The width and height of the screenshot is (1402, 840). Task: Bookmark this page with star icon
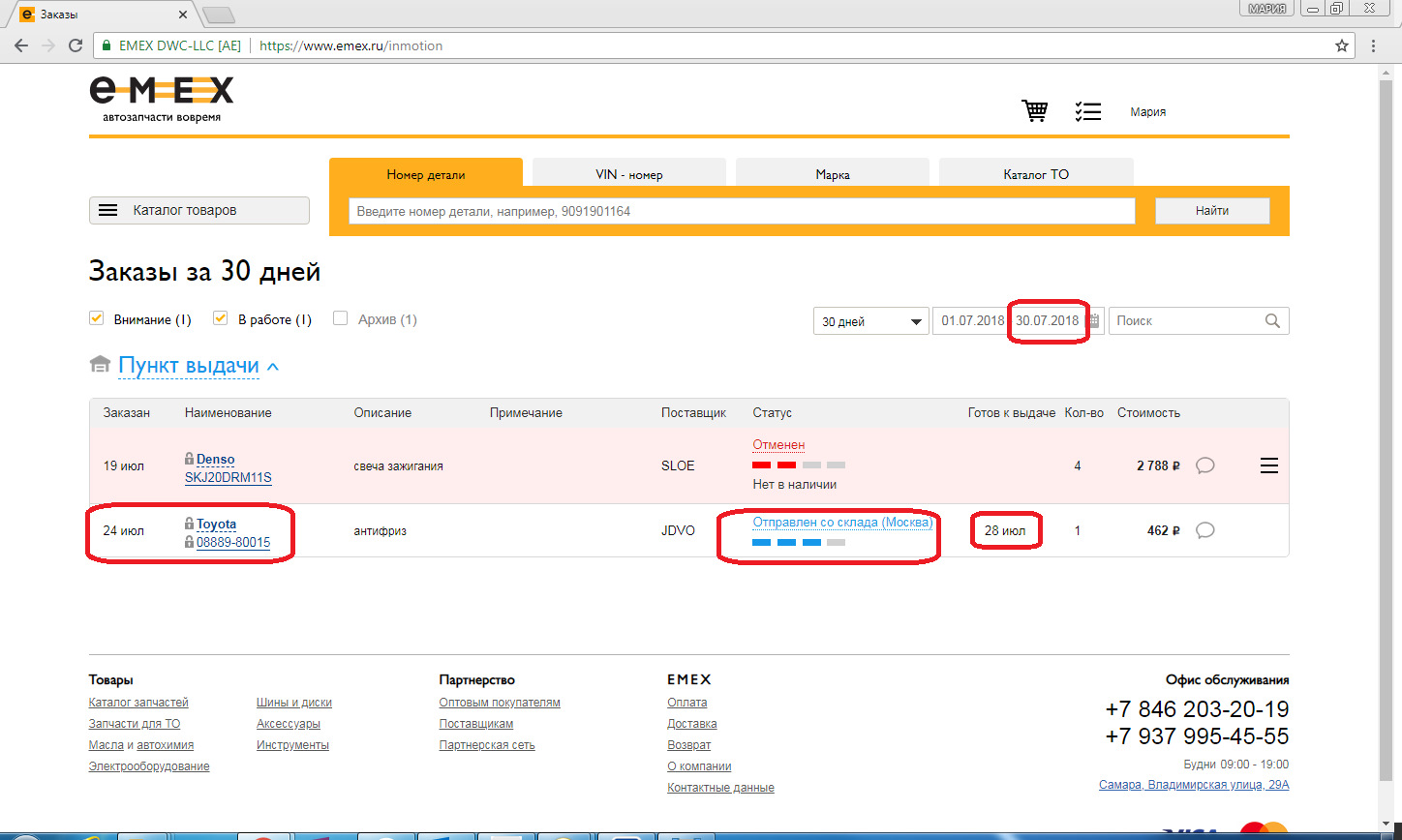click(1342, 45)
